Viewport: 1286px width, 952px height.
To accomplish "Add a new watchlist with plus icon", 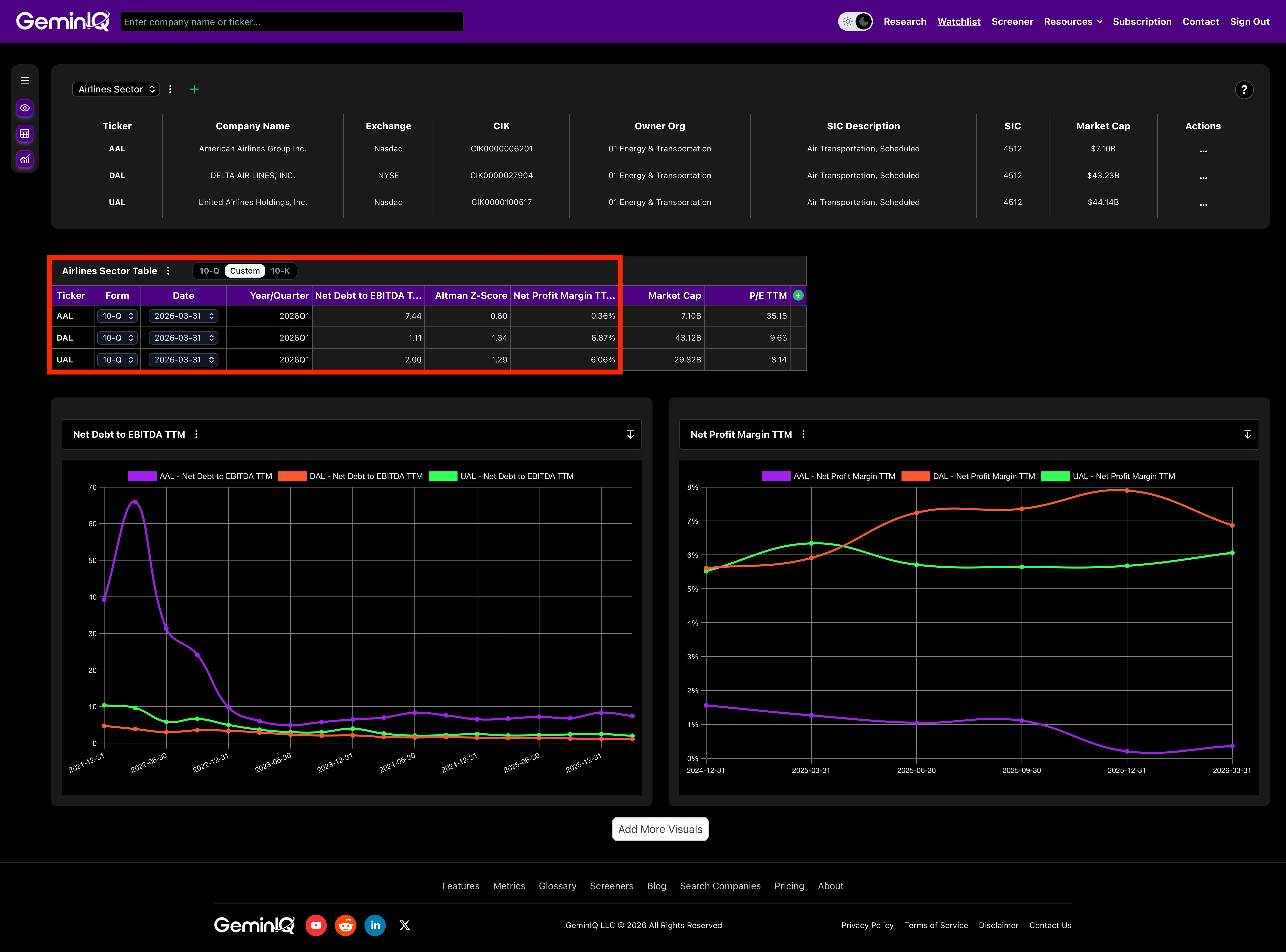I will click(x=194, y=89).
